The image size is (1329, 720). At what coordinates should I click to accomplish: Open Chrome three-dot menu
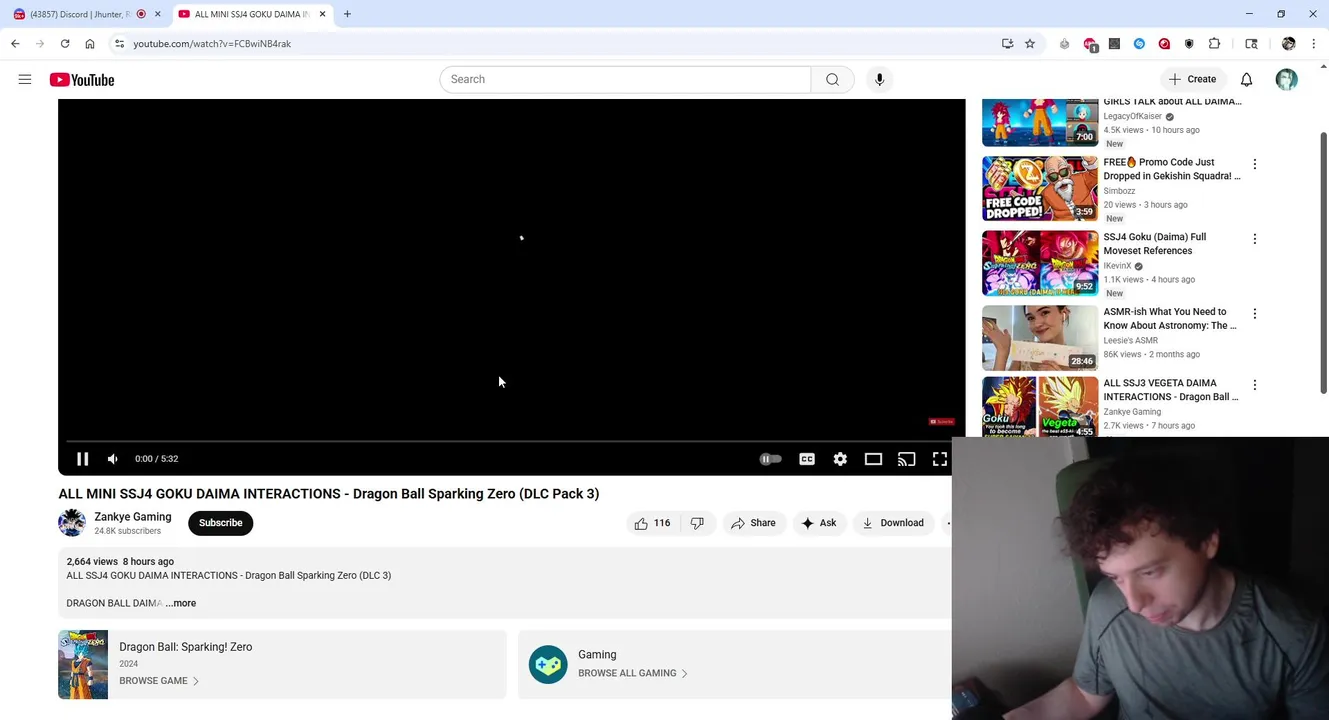tap(1314, 44)
